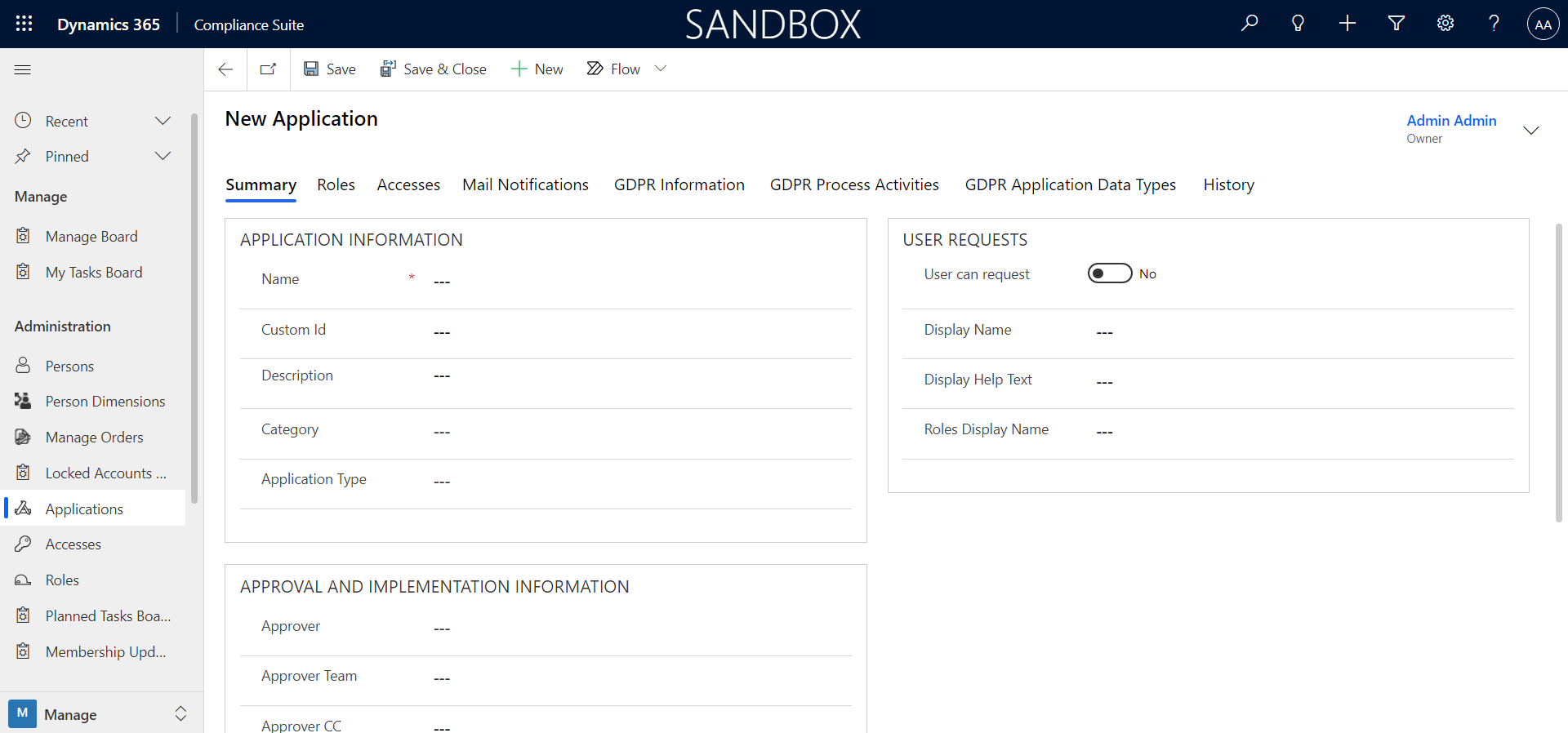Open record in new window icon
The image size is (1568, 733).
coord(268,69)
